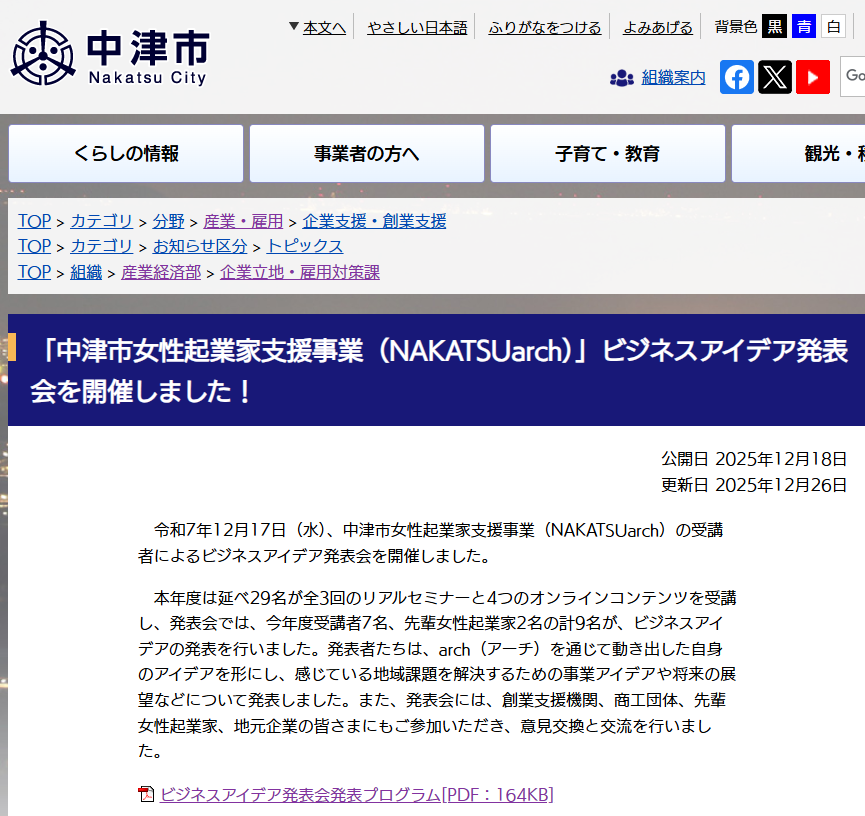Open the くらしの情報 menu tab

(x=126, y=153)
